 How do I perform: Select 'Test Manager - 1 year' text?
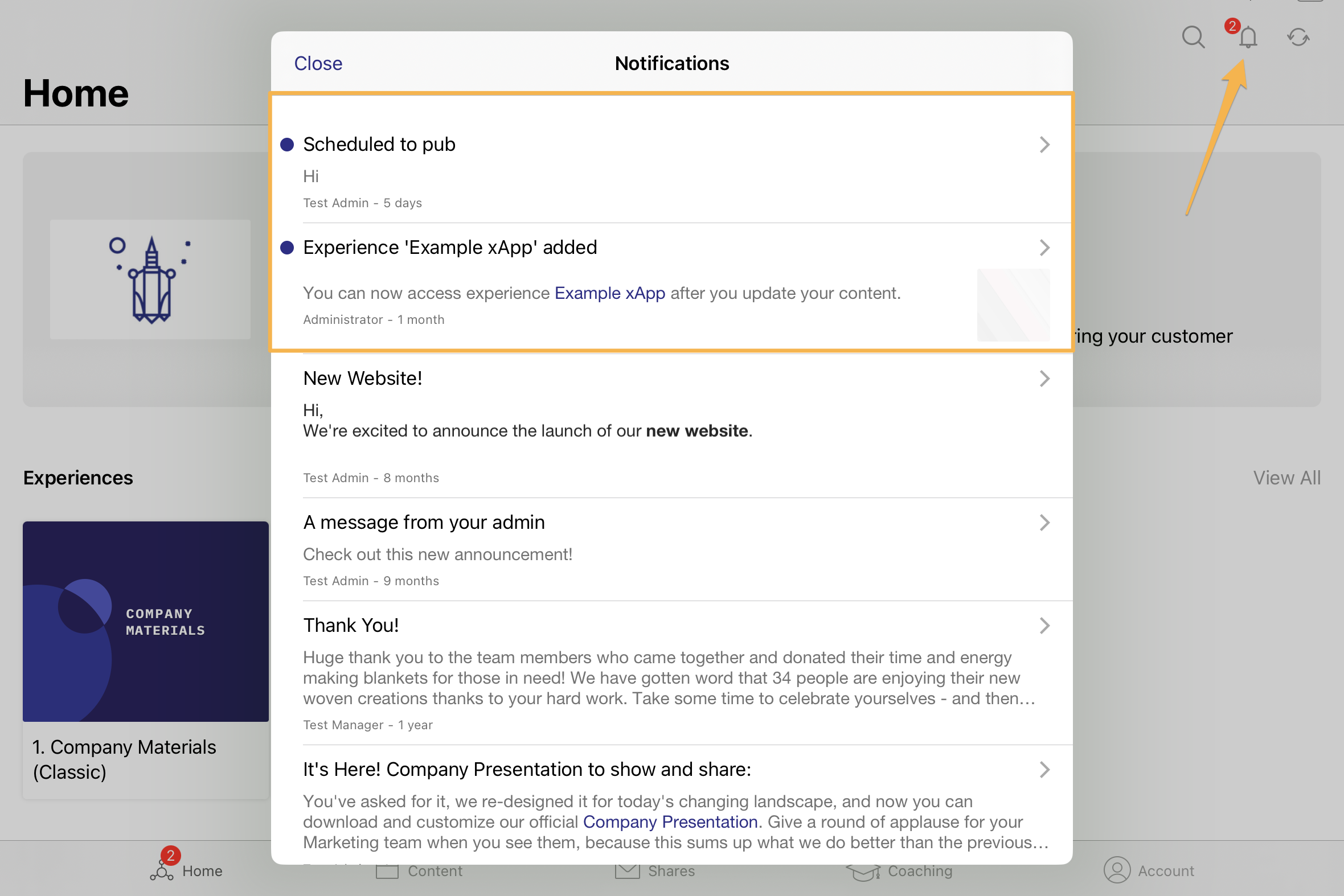[367, 725]
